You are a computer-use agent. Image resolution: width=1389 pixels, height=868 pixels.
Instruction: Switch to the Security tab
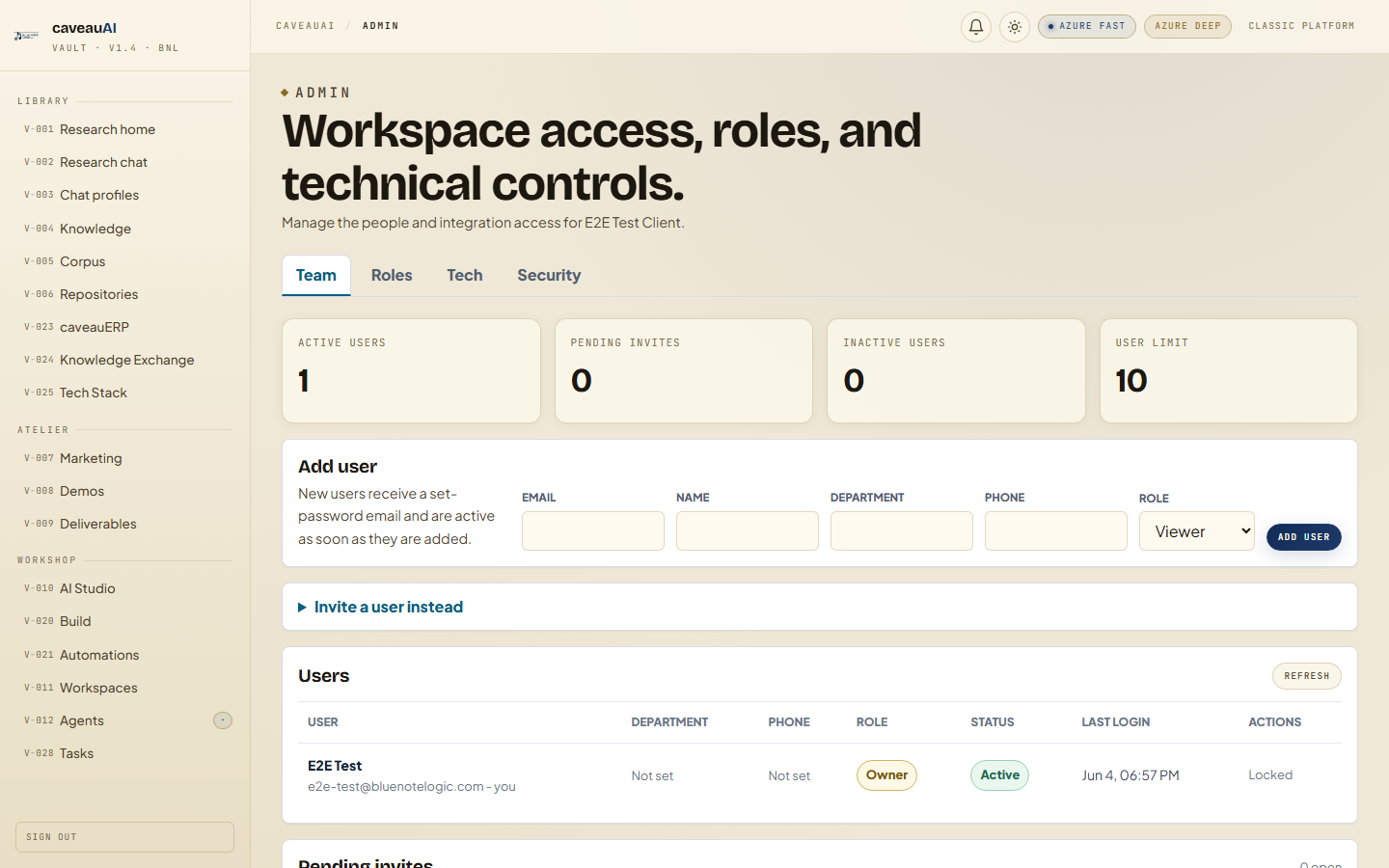pos(549,275)
